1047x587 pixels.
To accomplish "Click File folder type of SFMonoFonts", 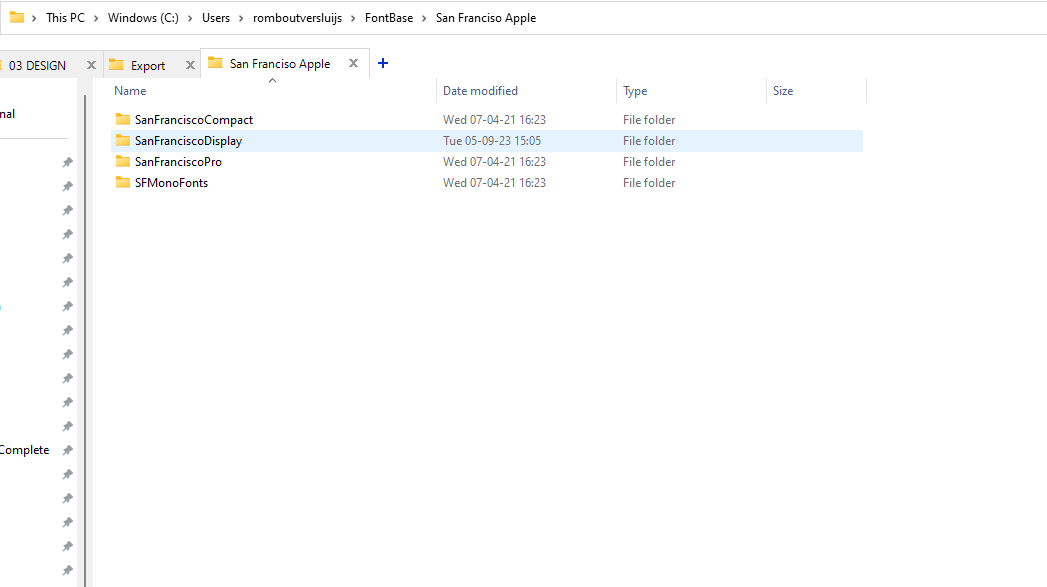I will (649, 183).
